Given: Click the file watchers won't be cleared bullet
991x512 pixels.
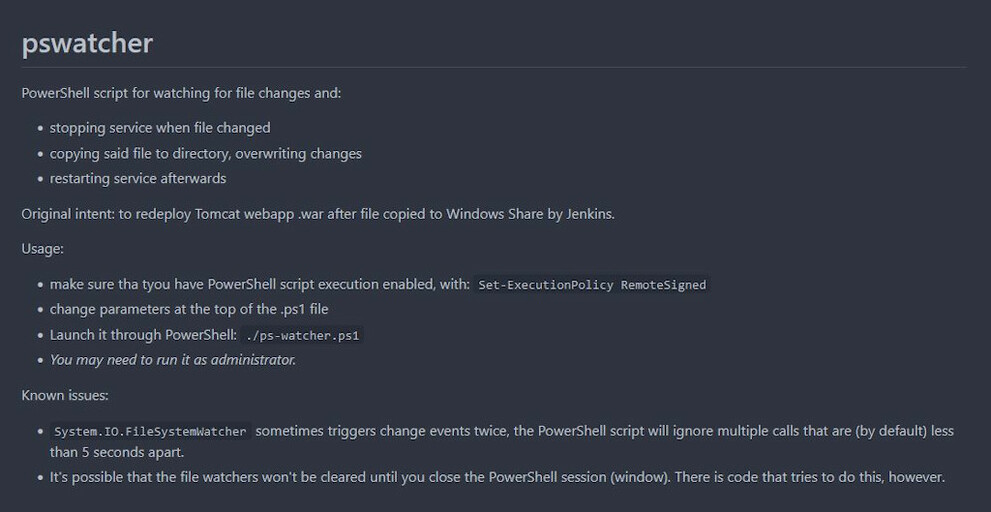Looking at the screenshot, I should tap(497, 477).
